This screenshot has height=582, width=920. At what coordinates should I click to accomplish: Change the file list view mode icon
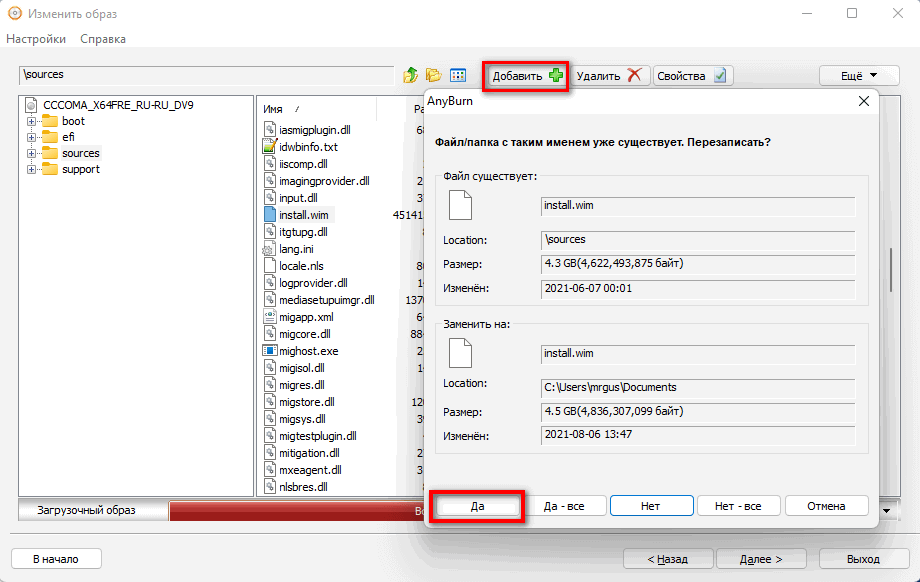(458, 75)
